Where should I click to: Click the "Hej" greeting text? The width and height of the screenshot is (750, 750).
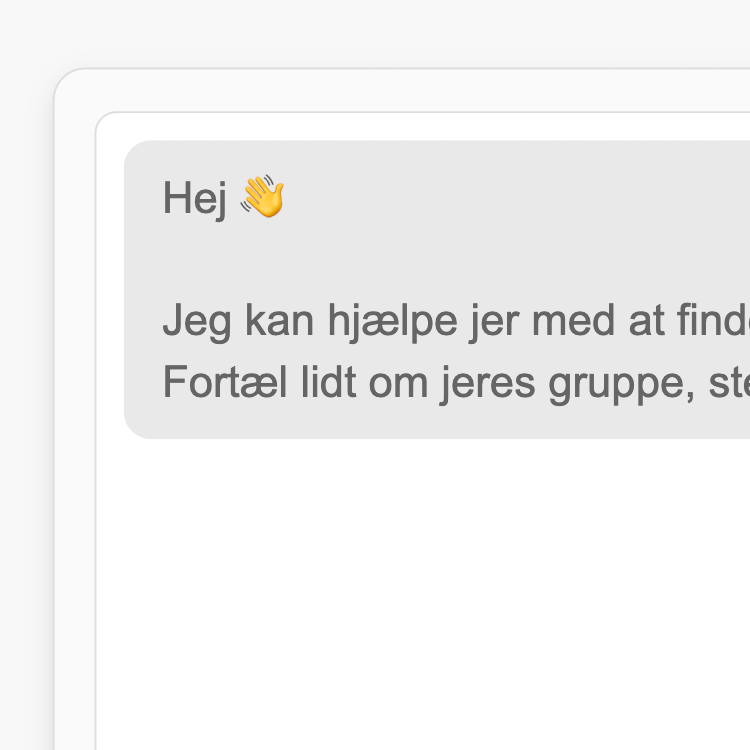tap(195, 199)
